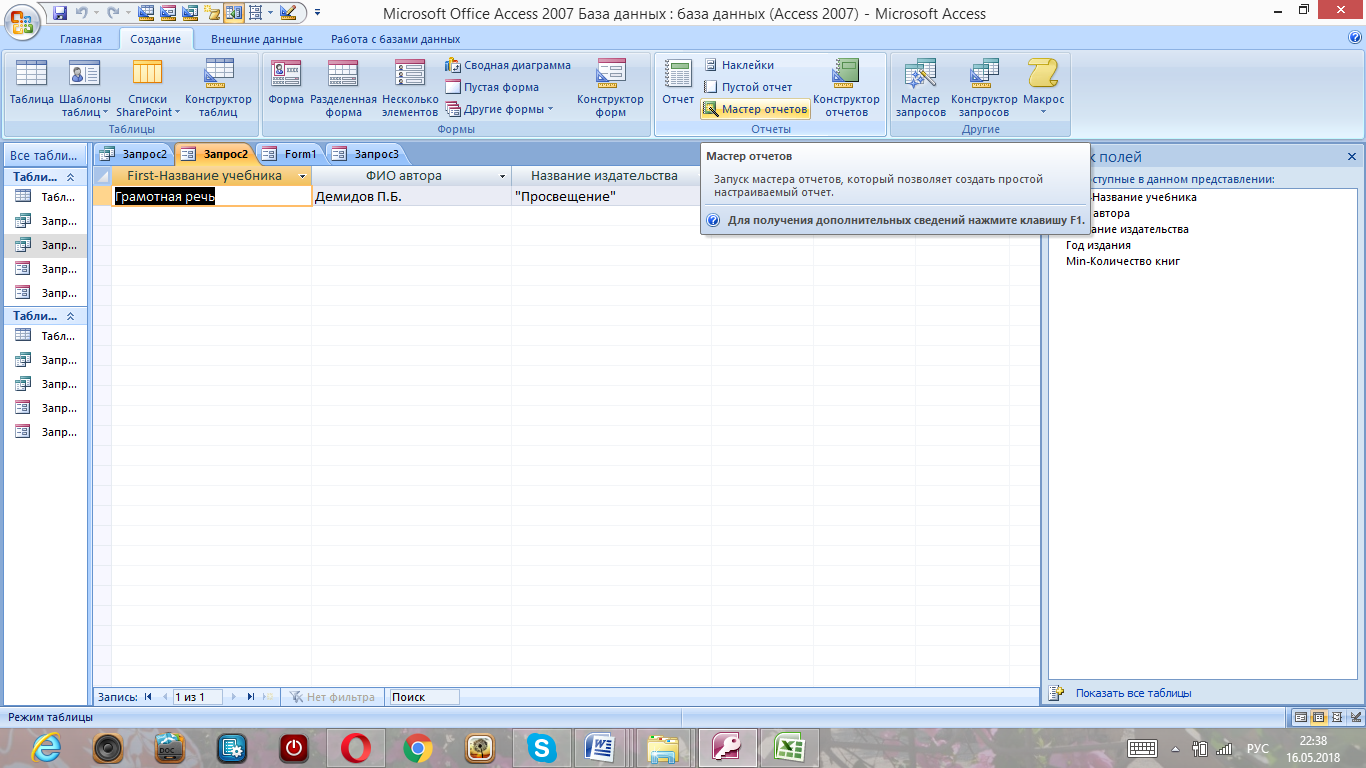This screenshot has height=768, width=1366.
Task: Expand the Макрос dropdown arrow
Action: click(1043, 111)
